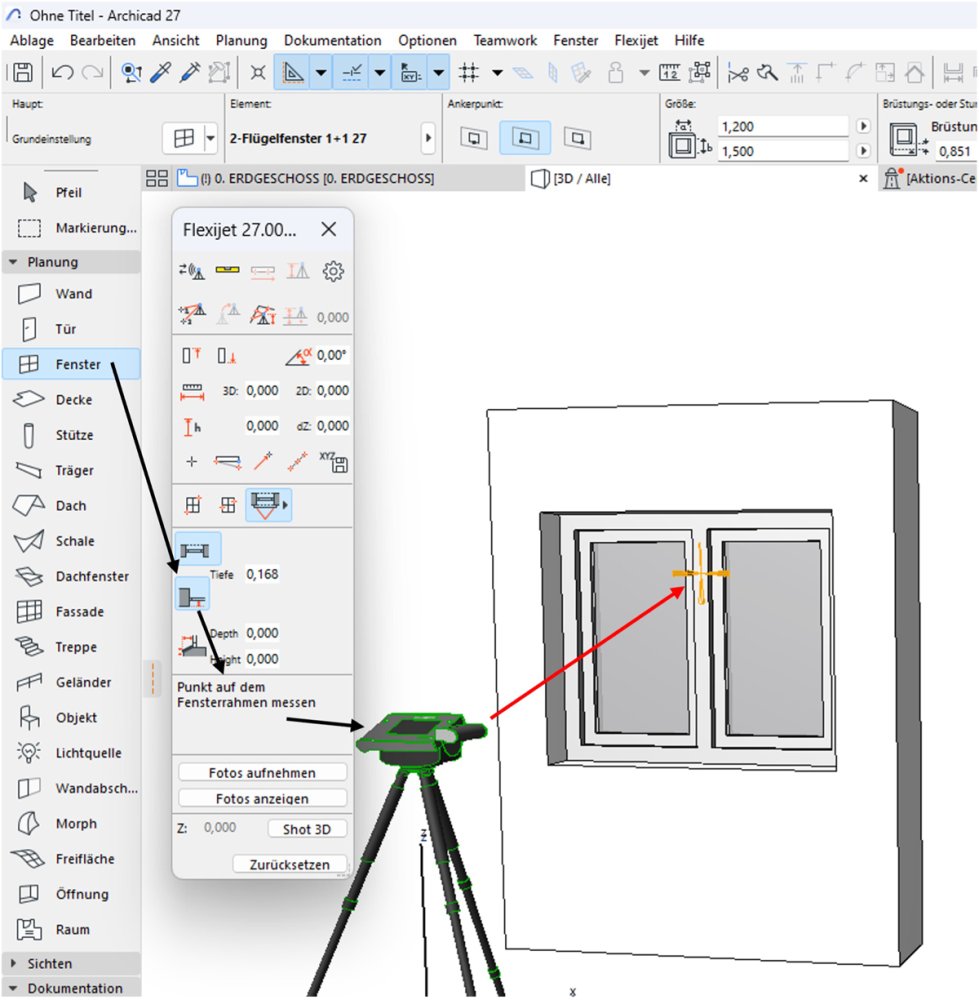979x1000 pixels.
Task: Click the Shot 3D button
Action: 307,829
